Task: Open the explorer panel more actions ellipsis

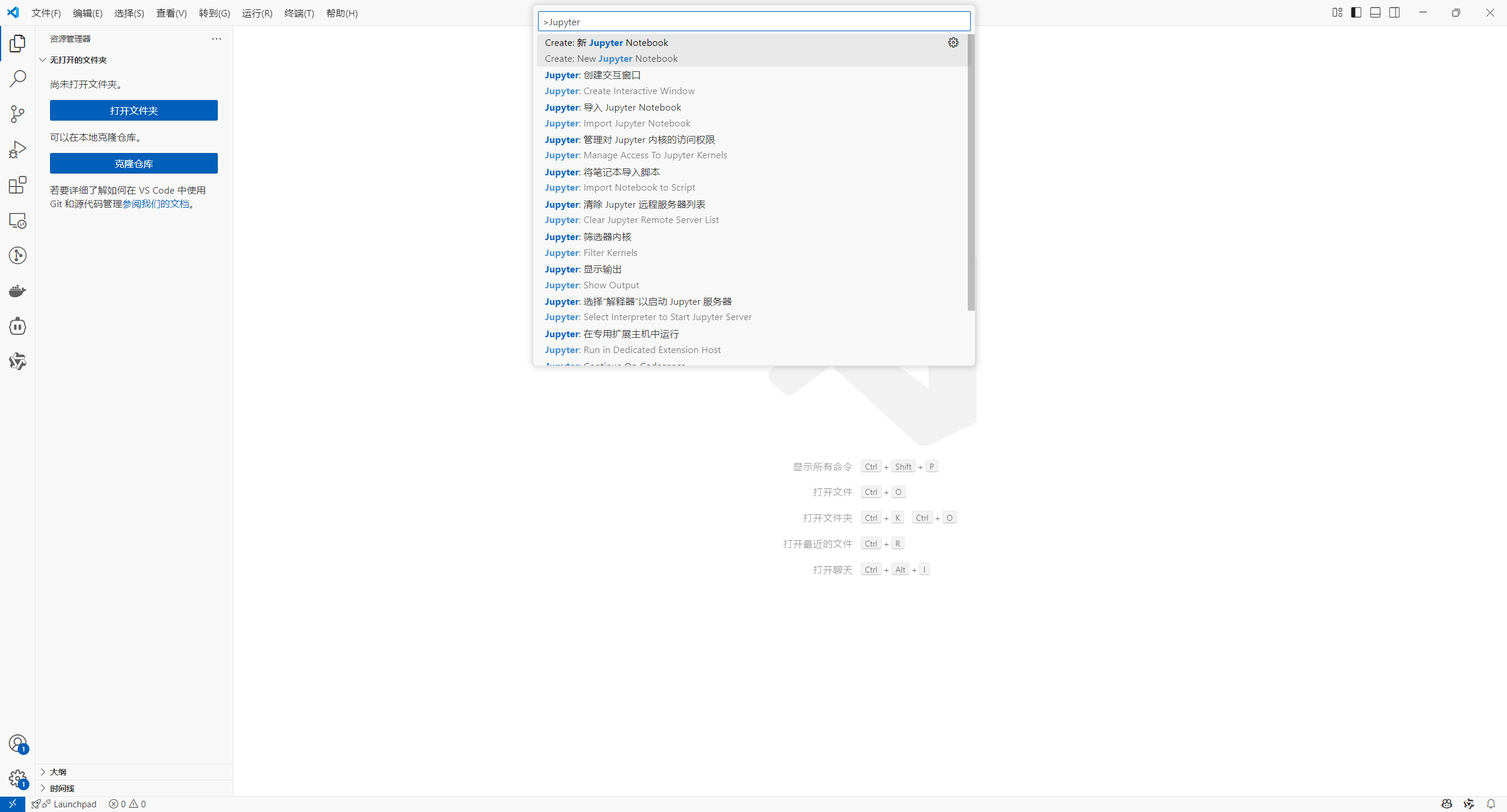Action: pos(217,39)
